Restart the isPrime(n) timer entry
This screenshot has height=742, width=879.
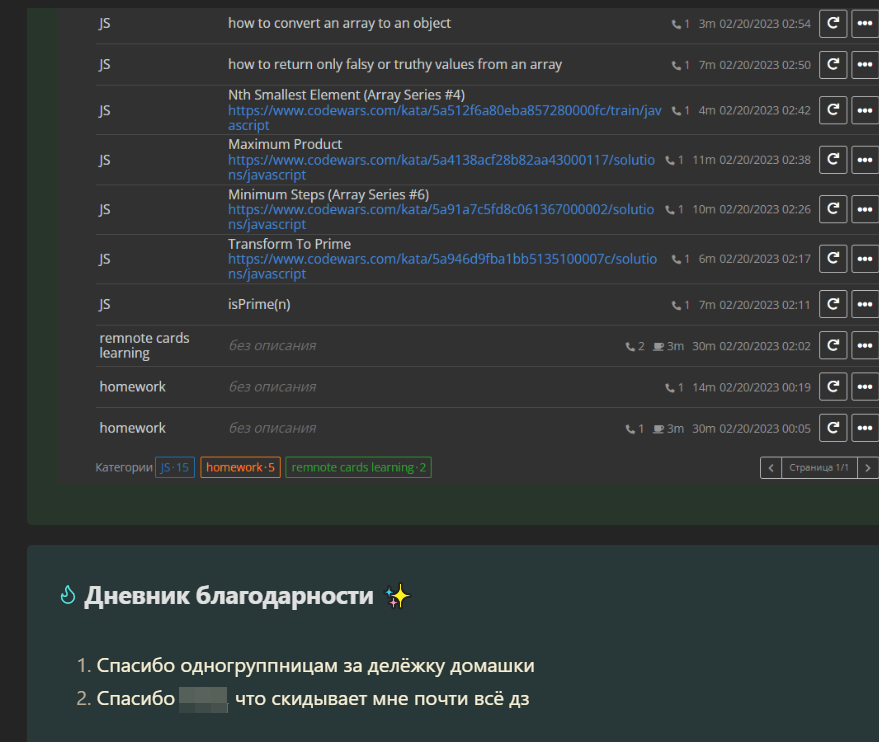(x=833, y=304)
